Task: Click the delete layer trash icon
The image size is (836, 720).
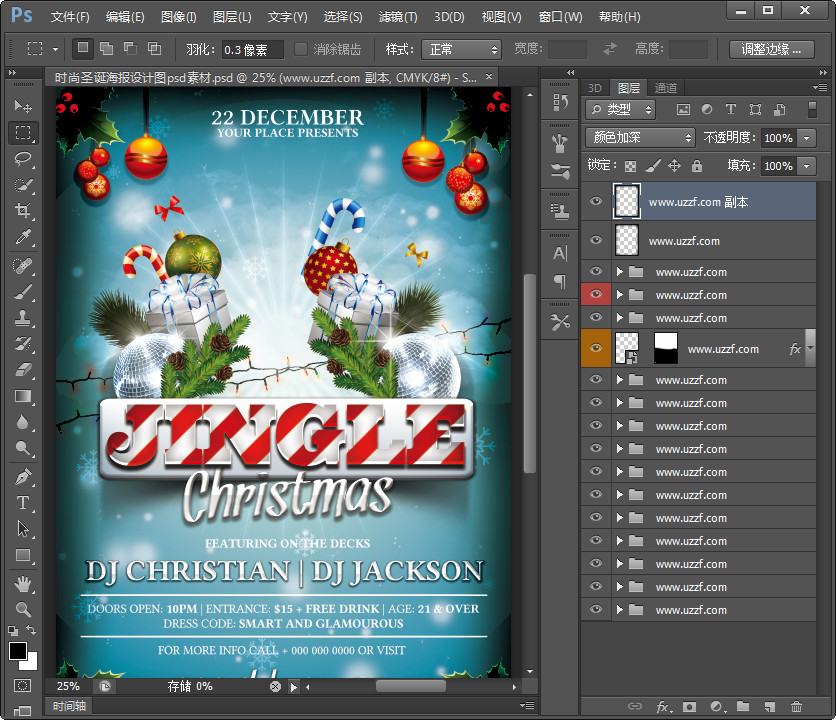Action: pos(797,707)
